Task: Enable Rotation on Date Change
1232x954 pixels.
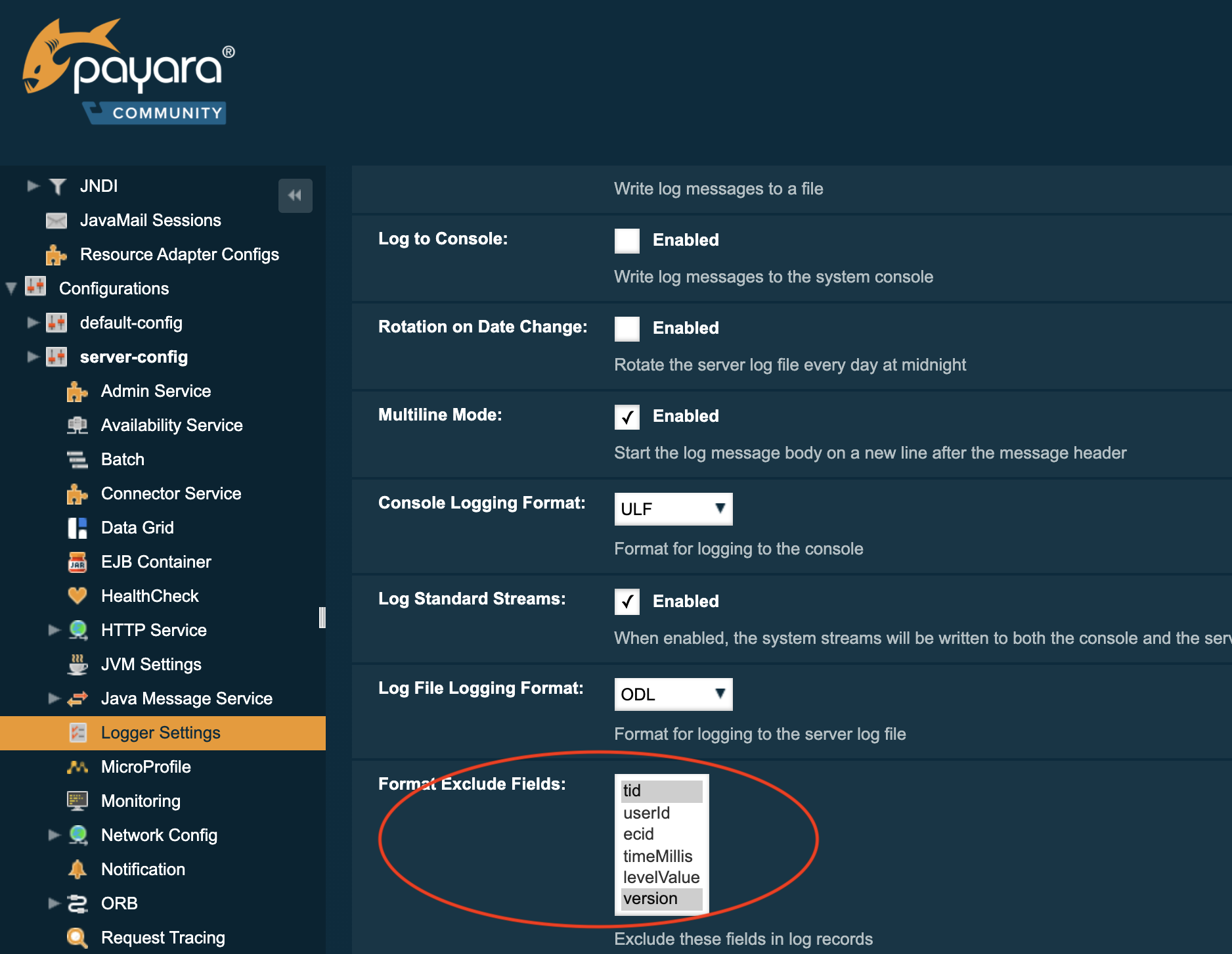Action: pos(627,329)
